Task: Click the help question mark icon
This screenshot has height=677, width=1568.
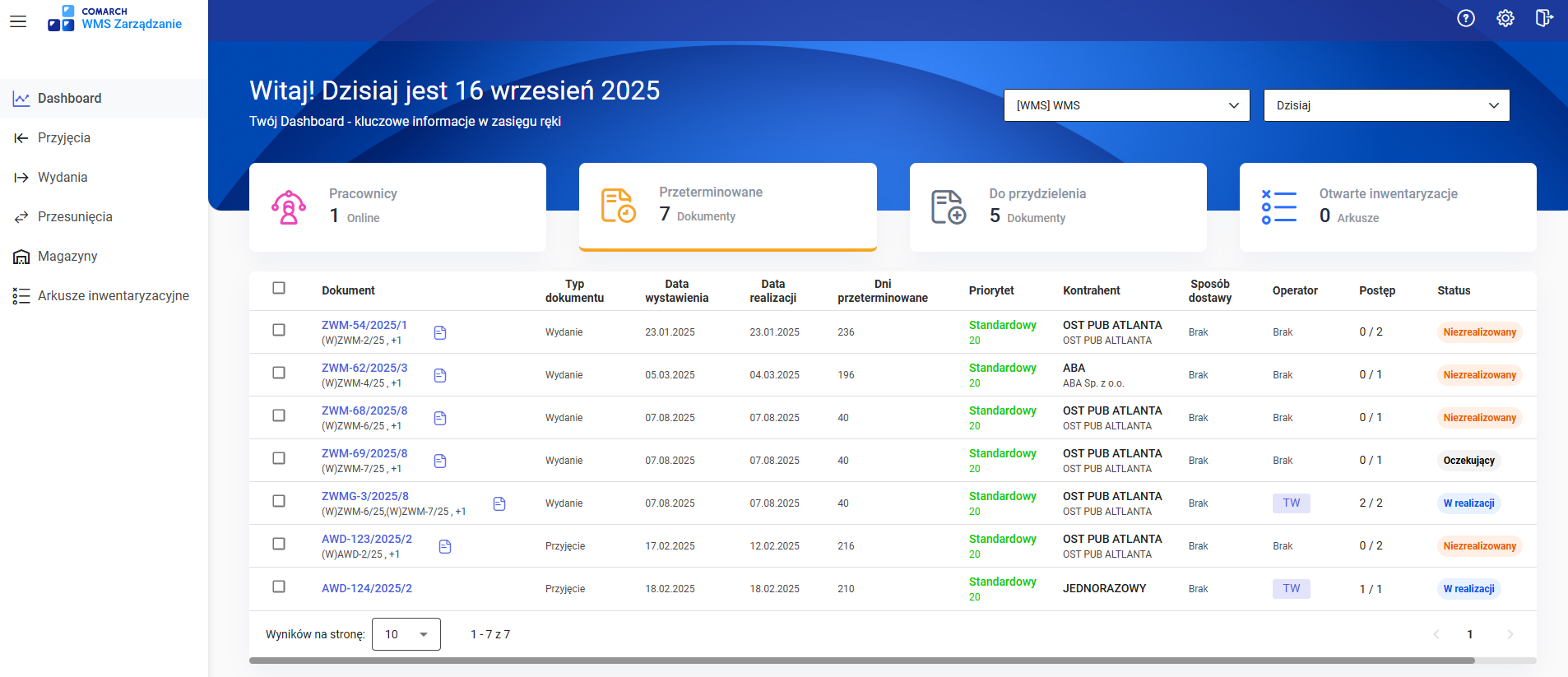Action: click(x=1465, y=18)
